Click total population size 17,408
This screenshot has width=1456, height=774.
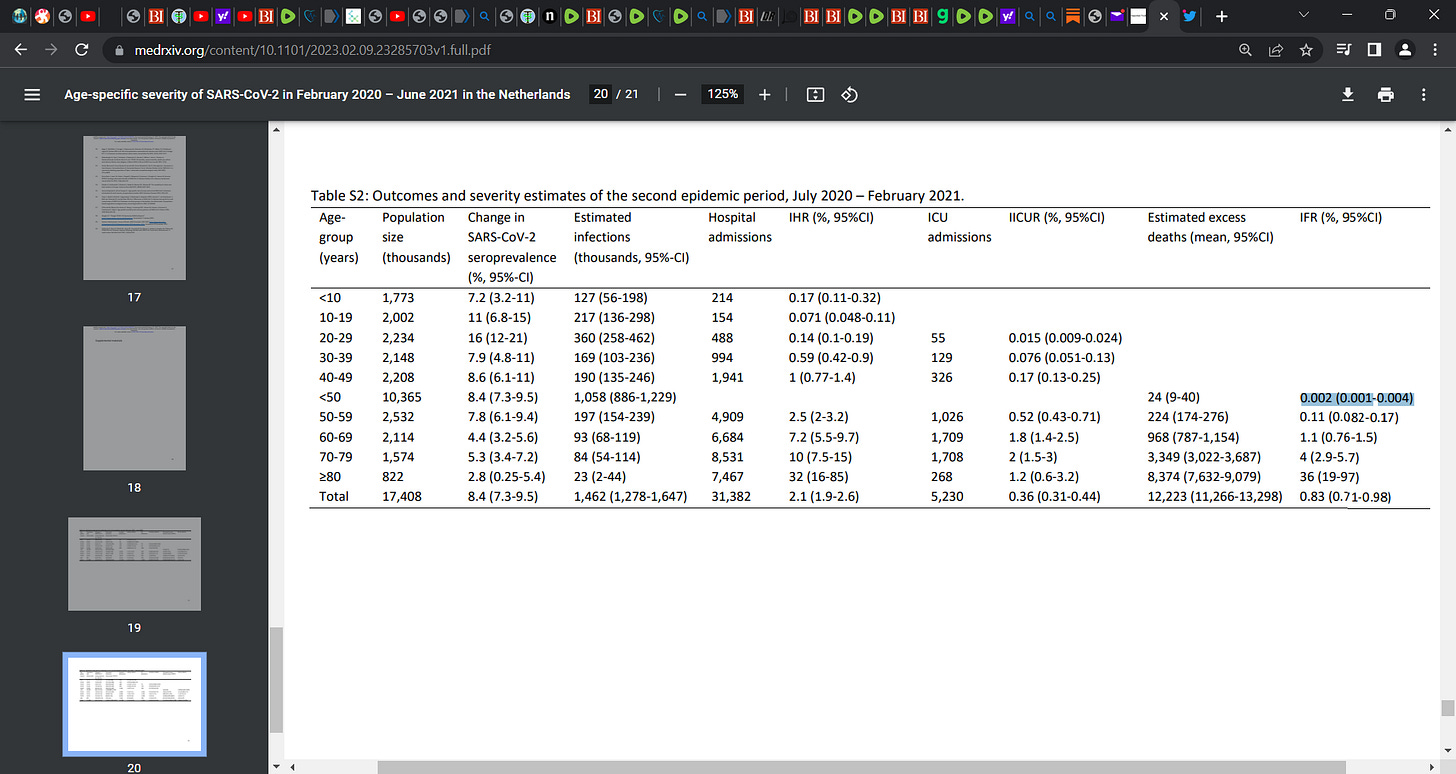402,497
